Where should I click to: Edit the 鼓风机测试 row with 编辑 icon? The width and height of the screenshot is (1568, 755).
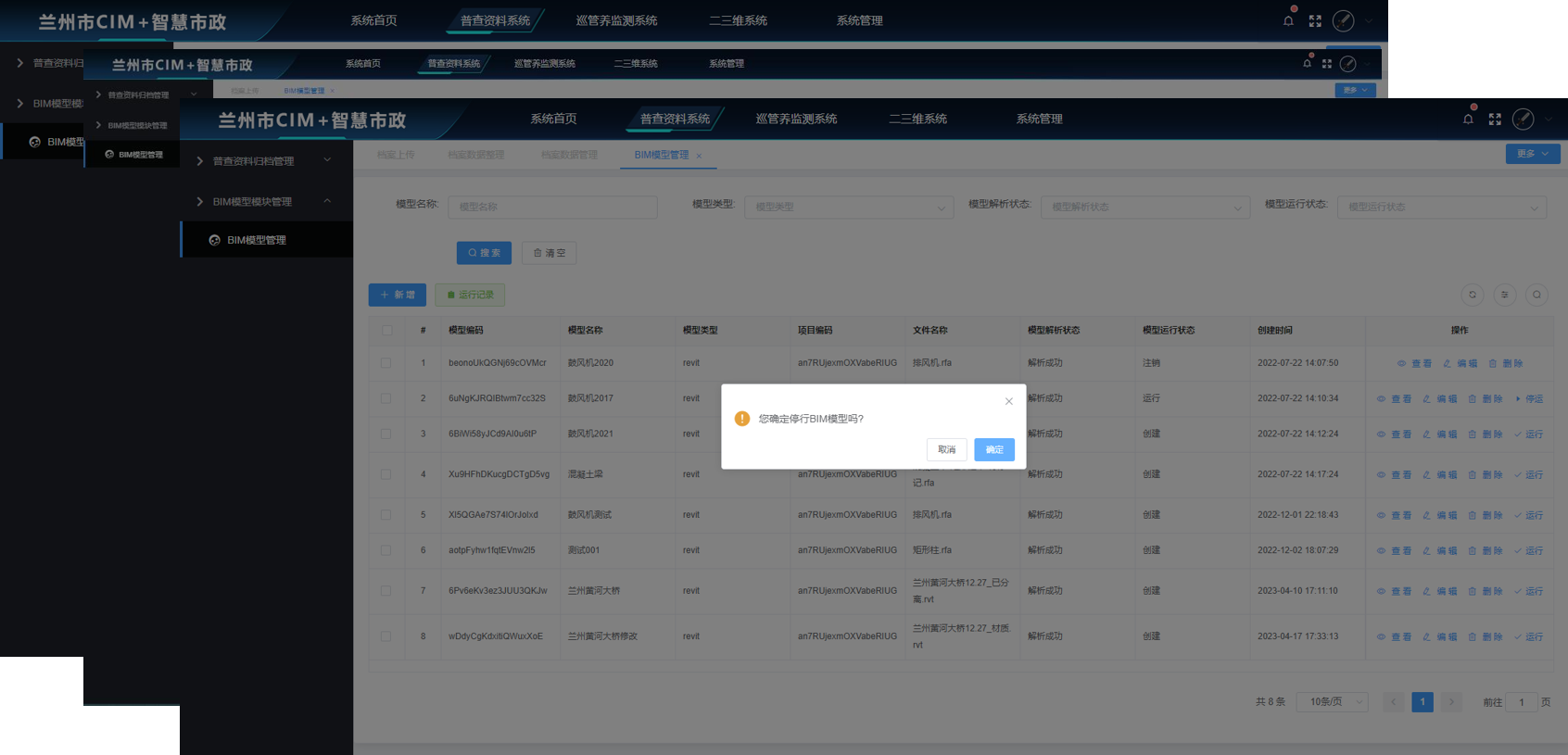1439,515
